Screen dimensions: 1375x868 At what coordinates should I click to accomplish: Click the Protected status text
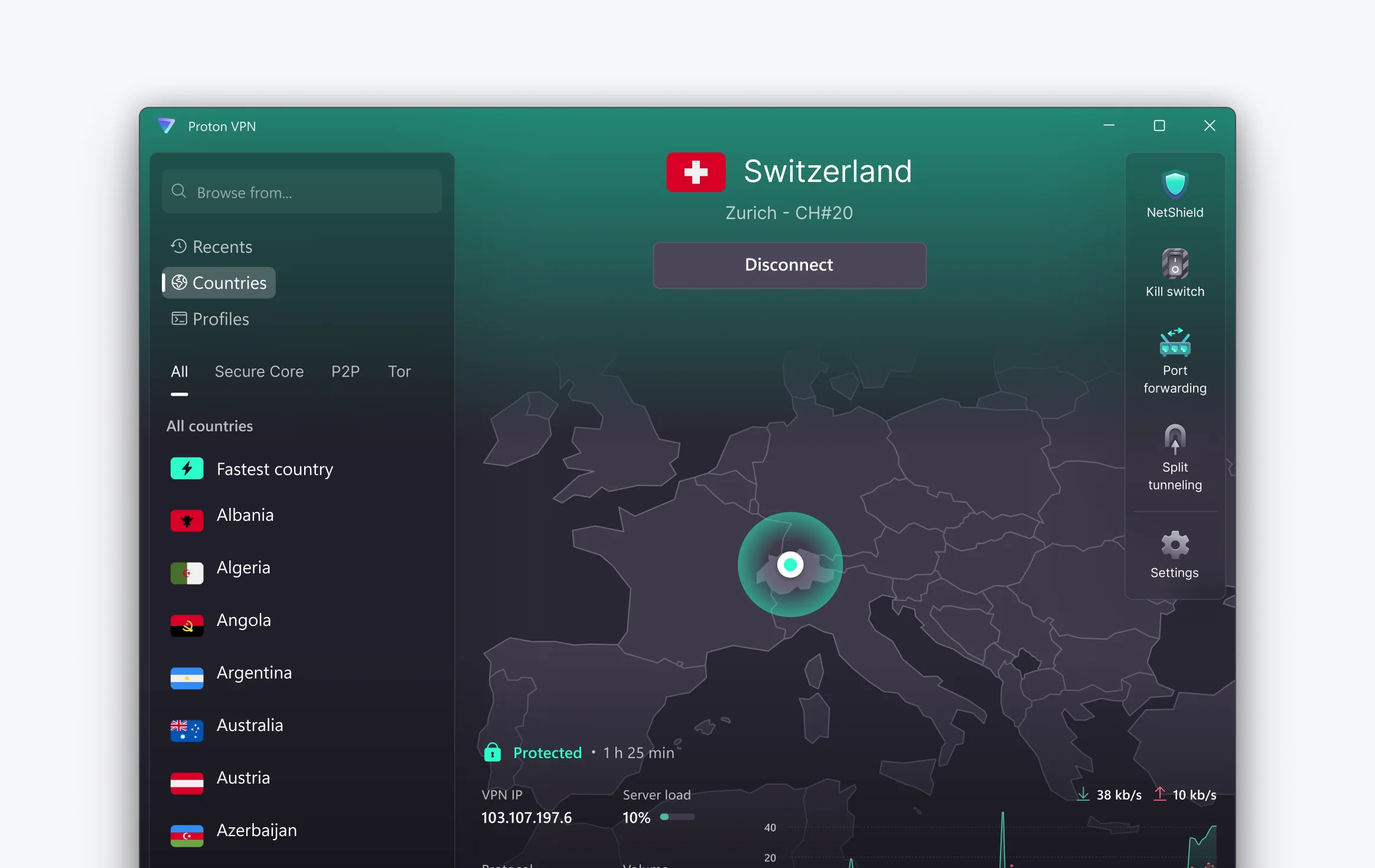click(548, 753)
